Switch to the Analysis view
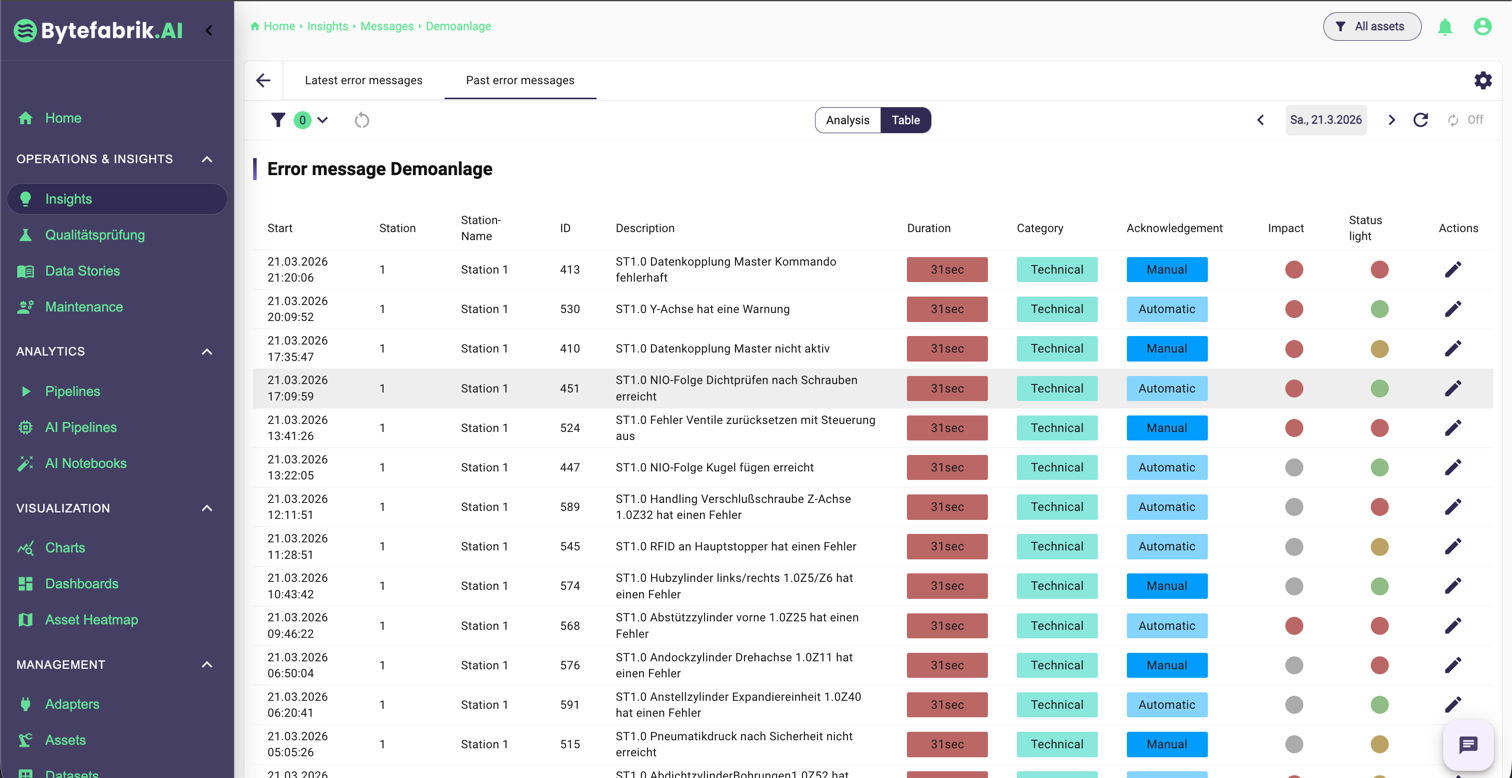Image resolution: width=1512 pixels, height=778 pixels. (x=847, y=120)
